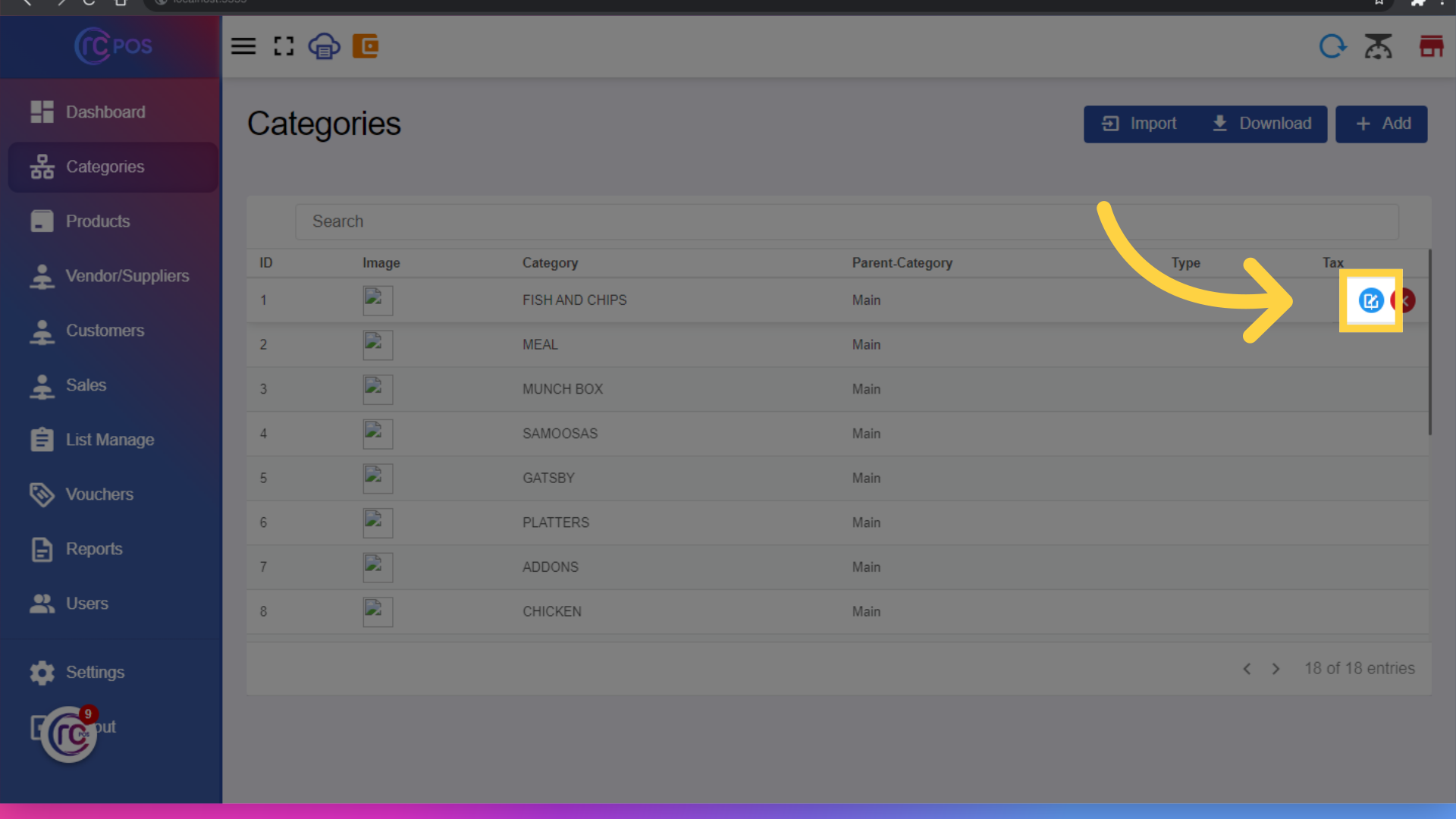Select the PLATTERS category name

tap(555, 522)
